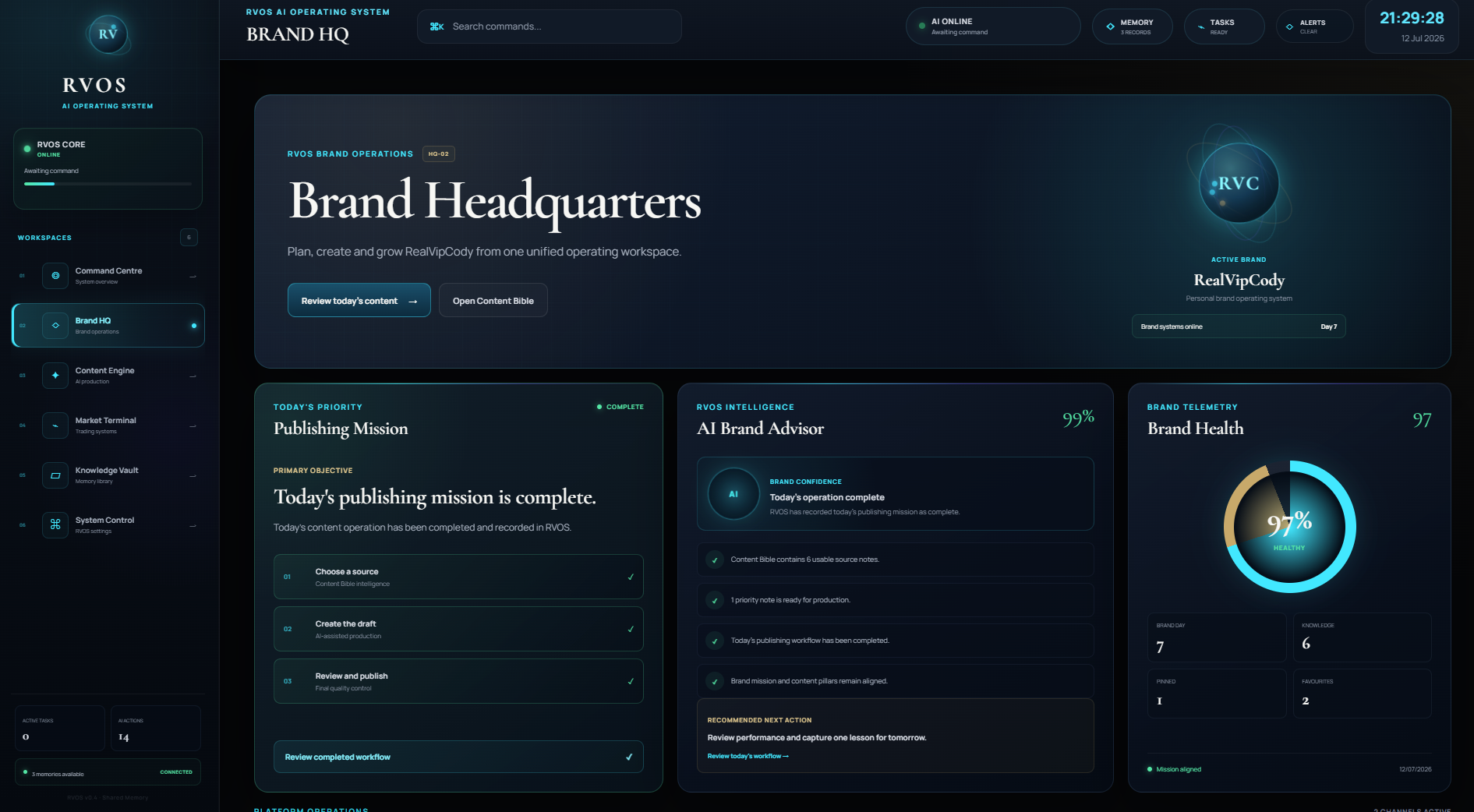Toggle the Choose a source checkmark
Viewport: 1474px width, 812px height.
pyautogui.click(x=631, y=577)
